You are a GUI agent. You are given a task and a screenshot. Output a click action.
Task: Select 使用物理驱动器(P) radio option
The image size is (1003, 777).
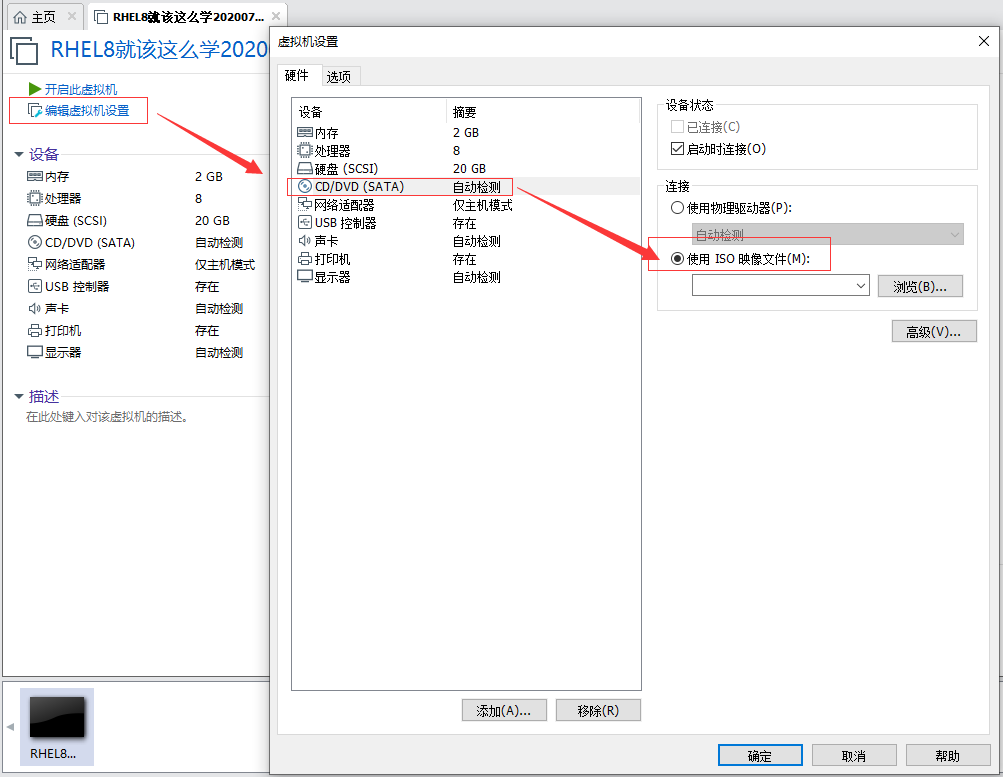point(677,208)
